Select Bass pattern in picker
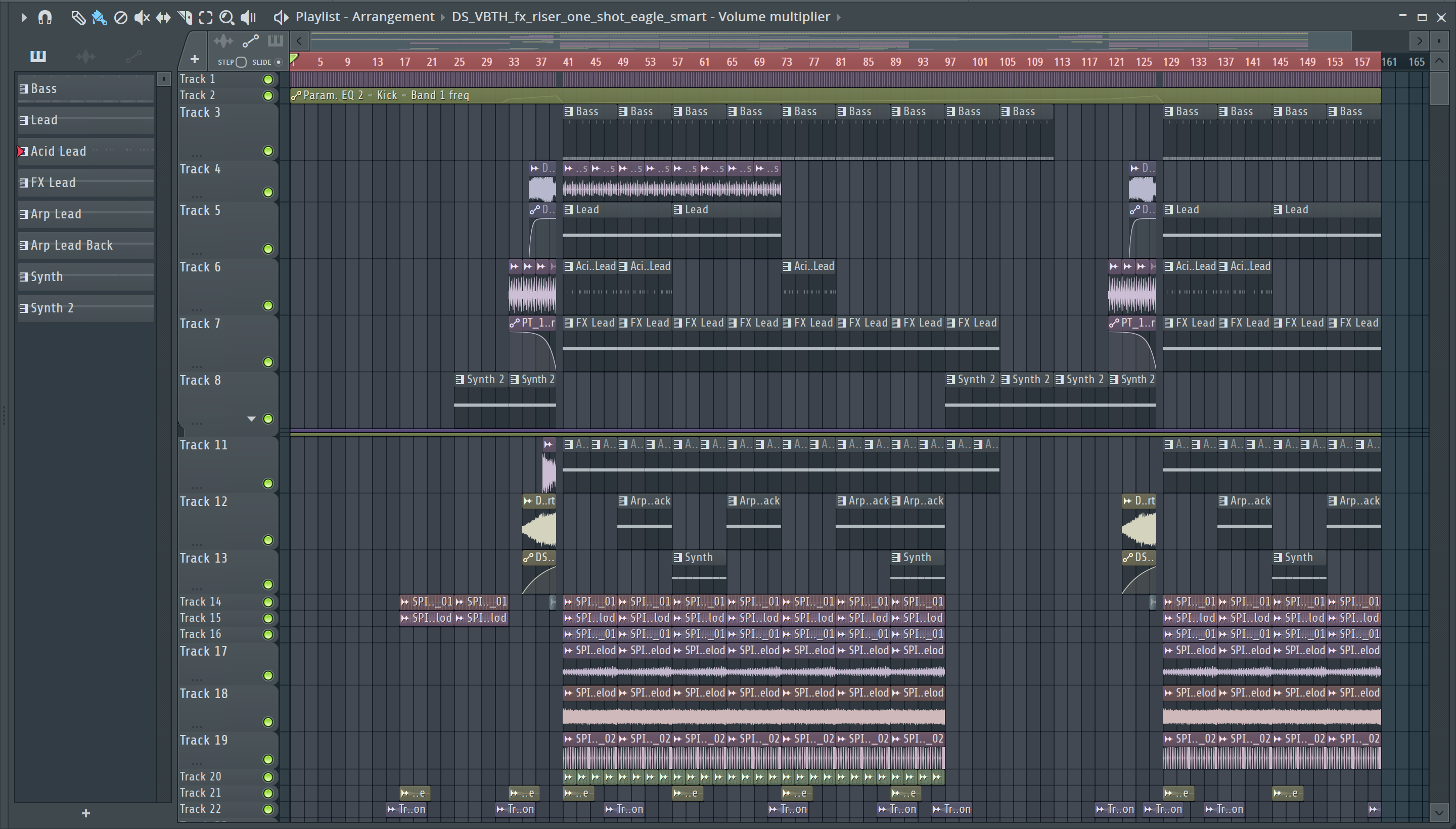The image size is (1456, 829). pyautogui.click(x=86, y=89)
